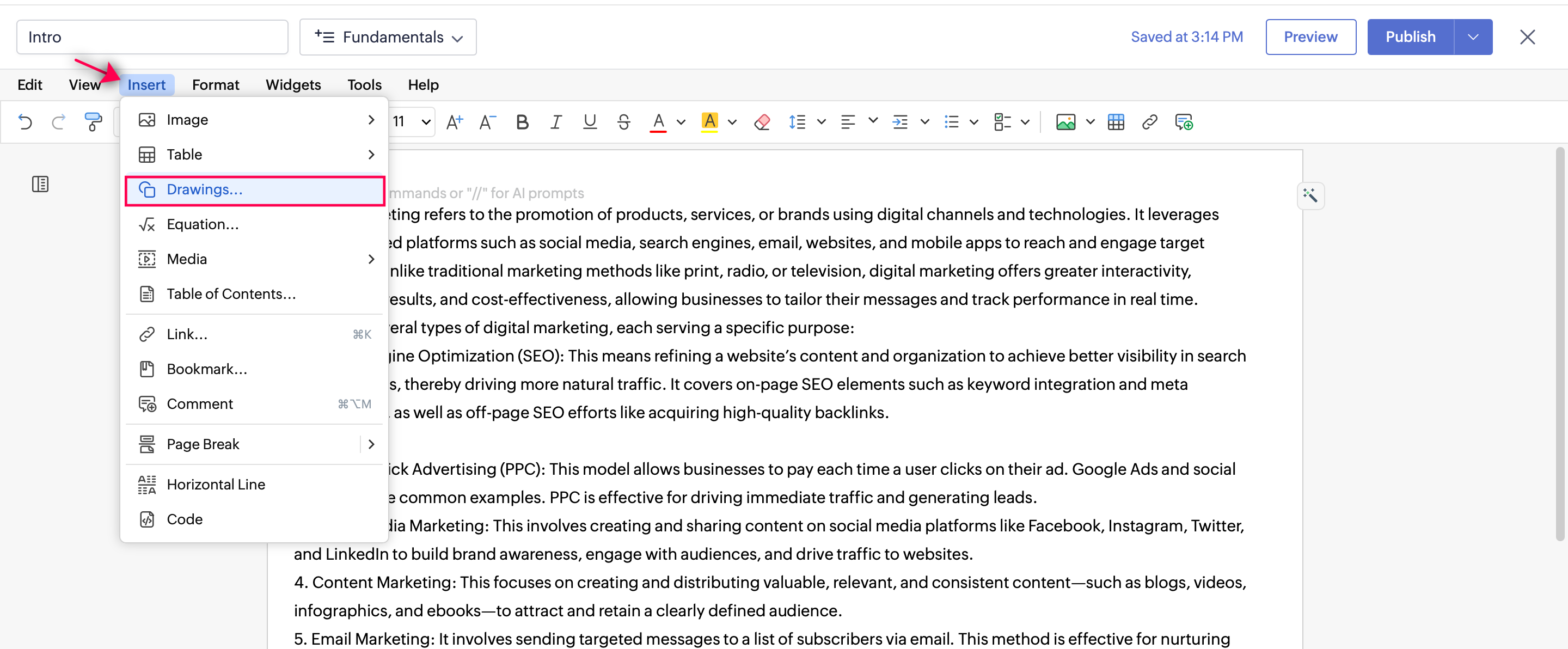Open the font size 11 dropdown
Screen dimensions: 1568x649
(426, 122)
